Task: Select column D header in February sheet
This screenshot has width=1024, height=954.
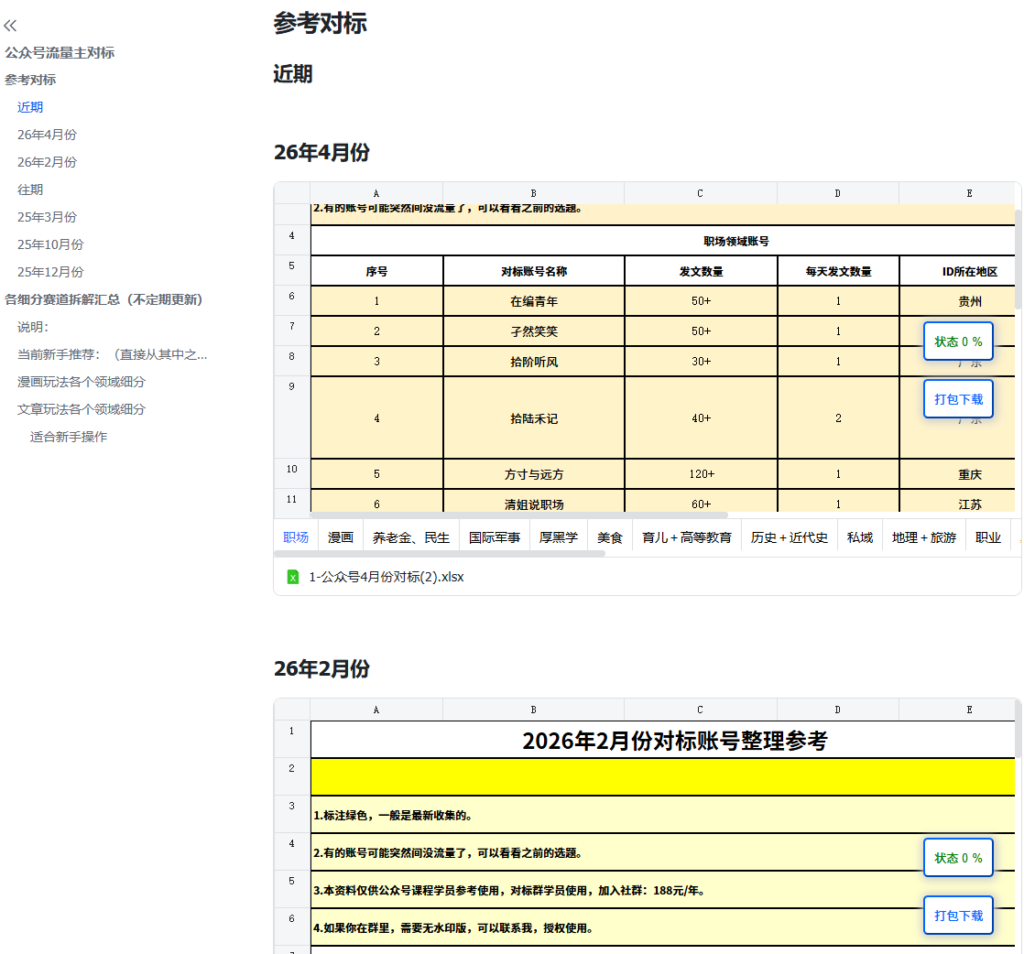Action: [838, 710]
